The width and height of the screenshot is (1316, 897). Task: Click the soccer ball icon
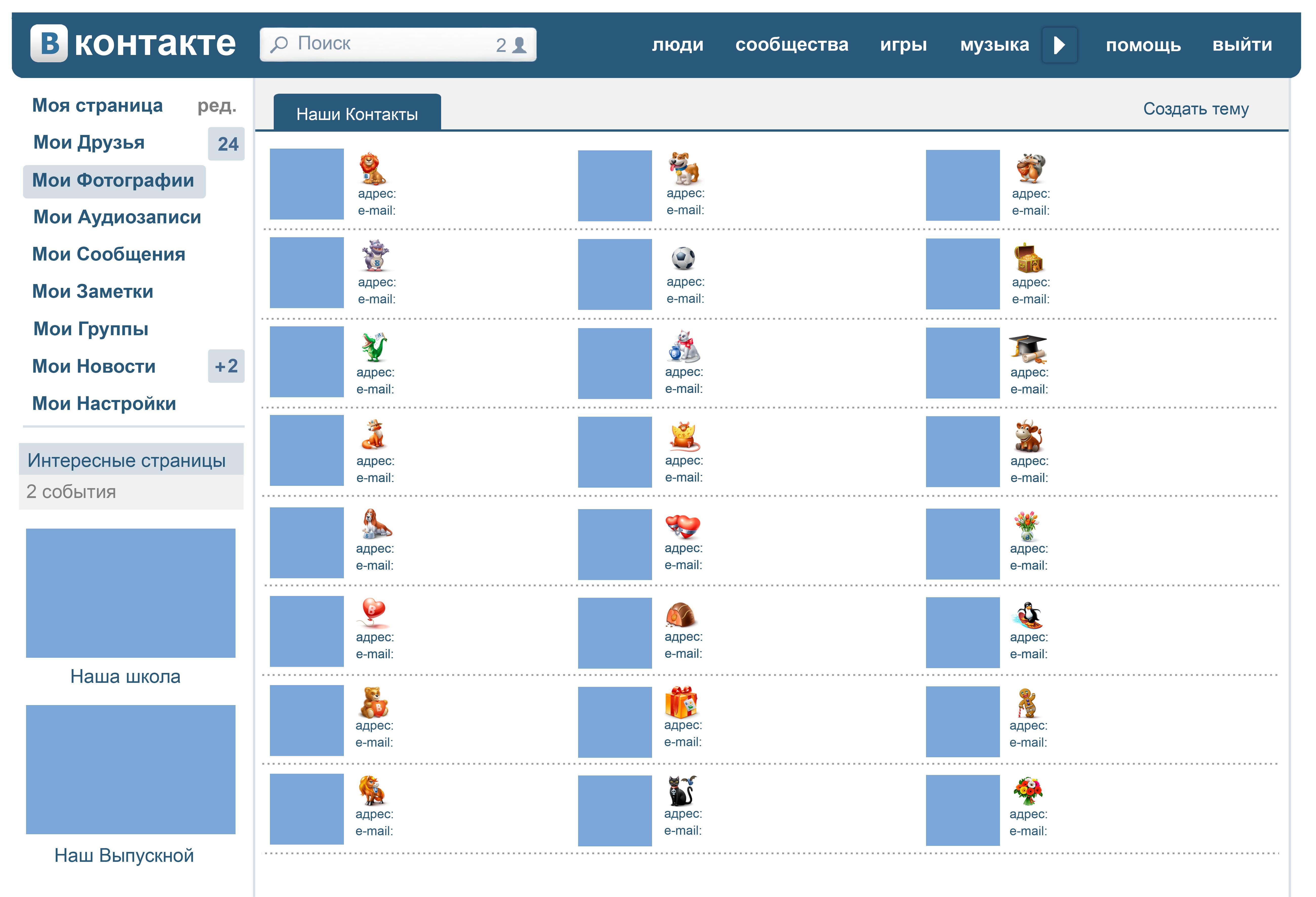pyautogui.click(x=683, y=259)
